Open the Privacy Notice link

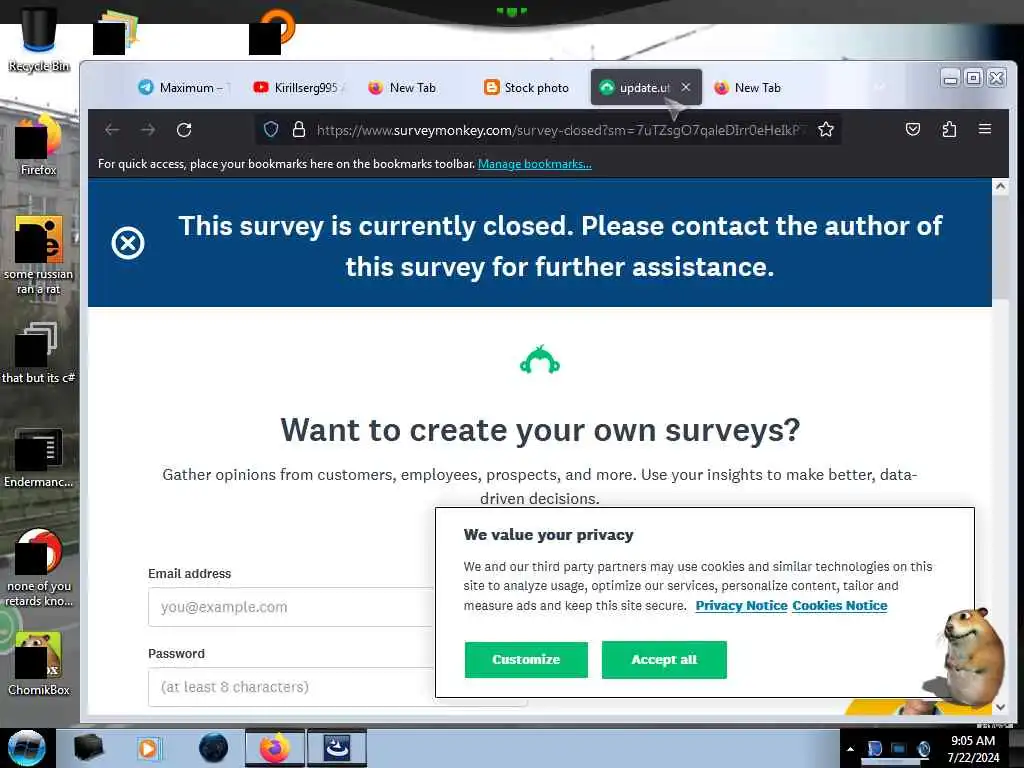741,605
